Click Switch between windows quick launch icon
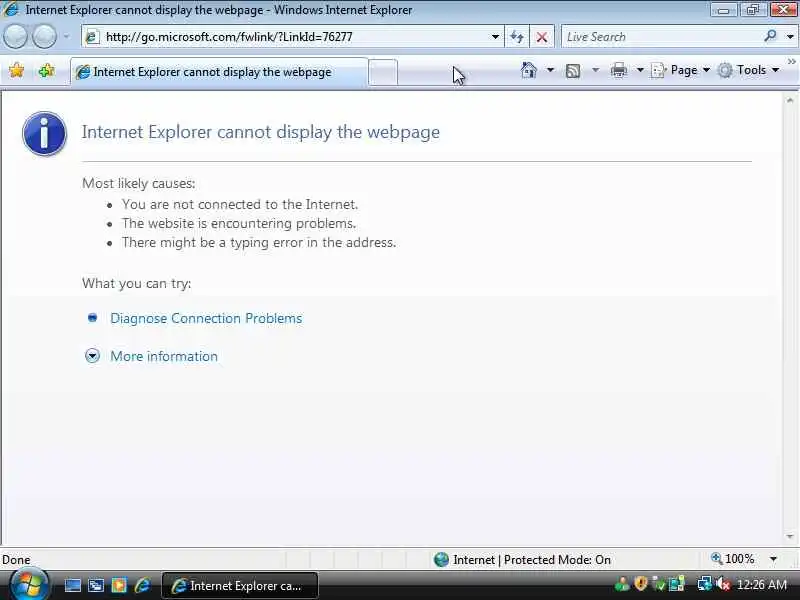 click(x=95, y=585)
